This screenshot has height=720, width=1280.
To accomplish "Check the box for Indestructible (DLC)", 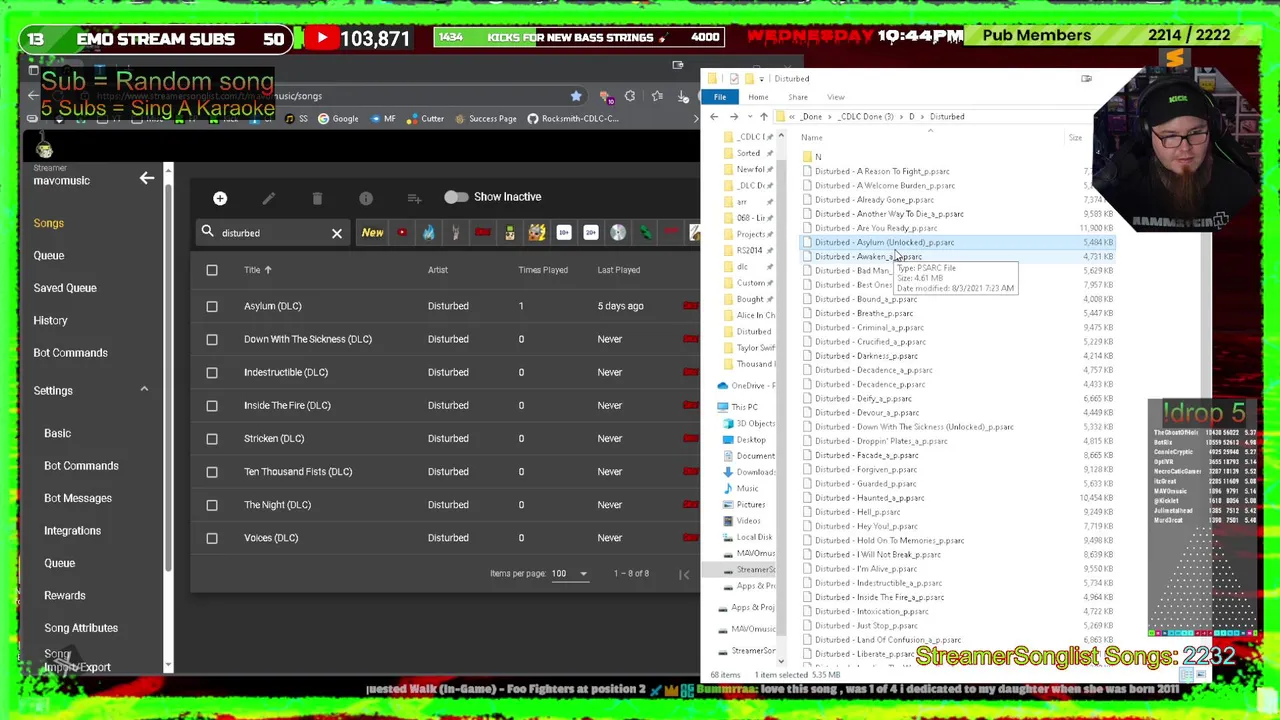I will click(x=212, y=372).
